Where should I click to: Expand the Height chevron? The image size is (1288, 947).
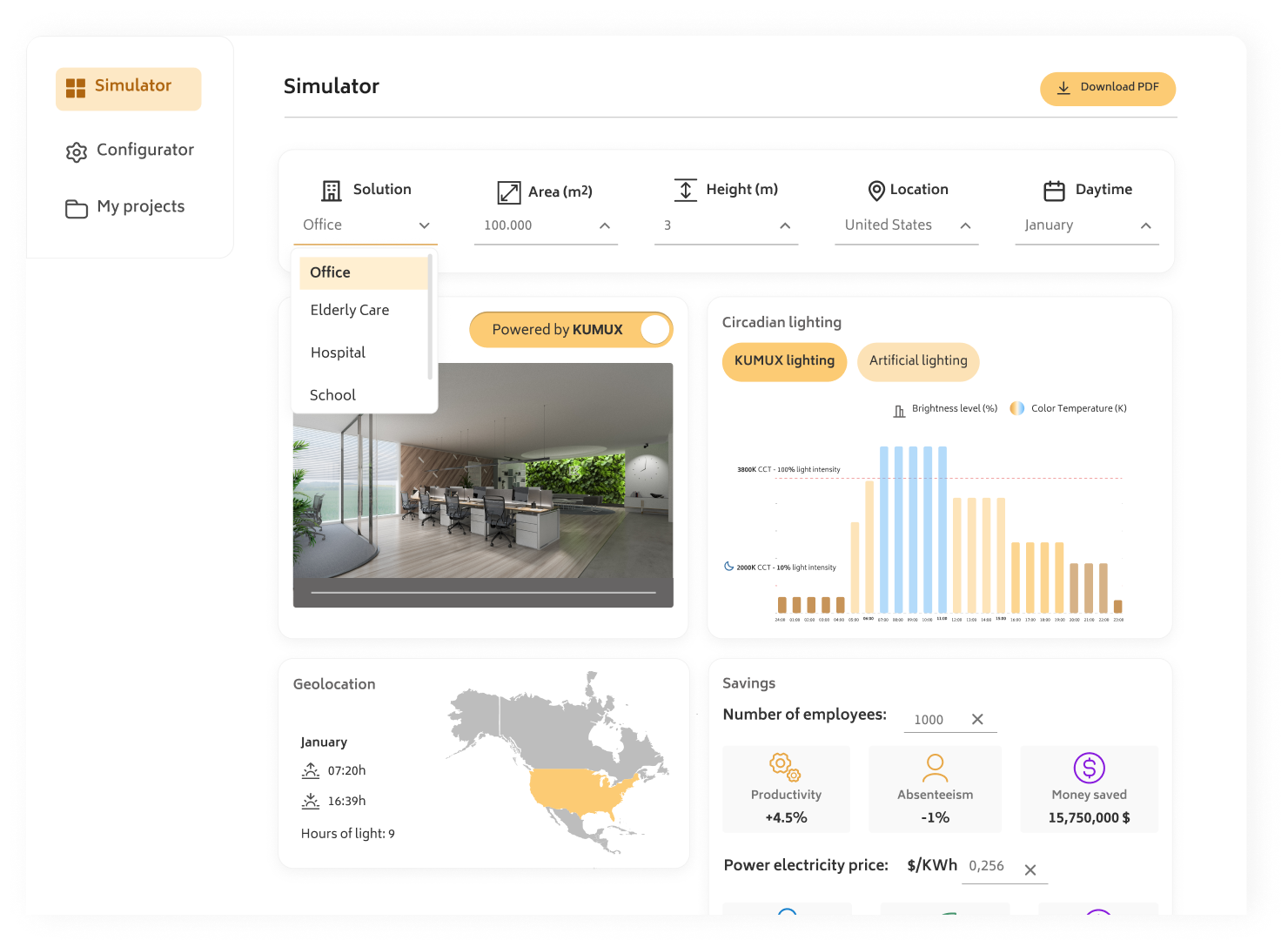point(785,225)
